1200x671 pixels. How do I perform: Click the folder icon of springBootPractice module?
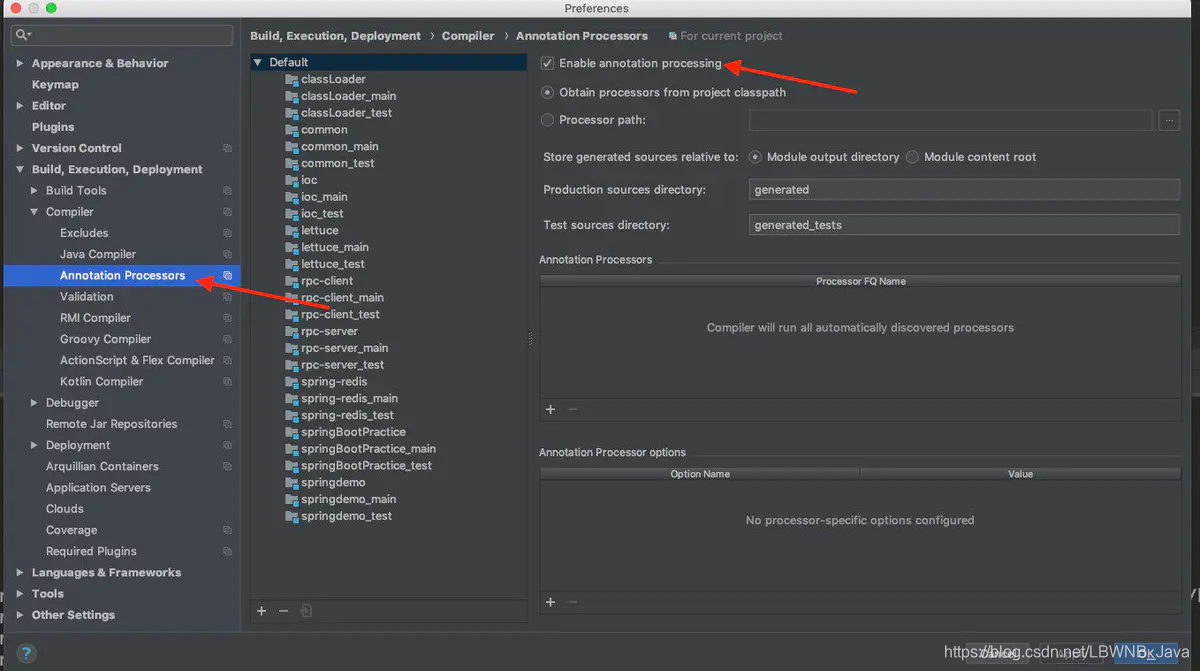(x=292, y=432)
